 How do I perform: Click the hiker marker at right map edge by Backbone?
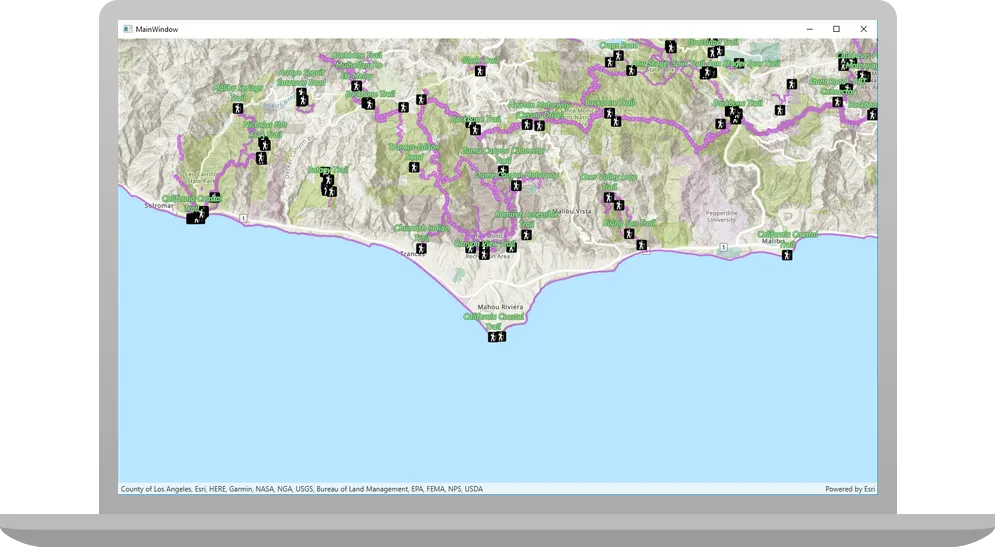click(x=873, y=114)
